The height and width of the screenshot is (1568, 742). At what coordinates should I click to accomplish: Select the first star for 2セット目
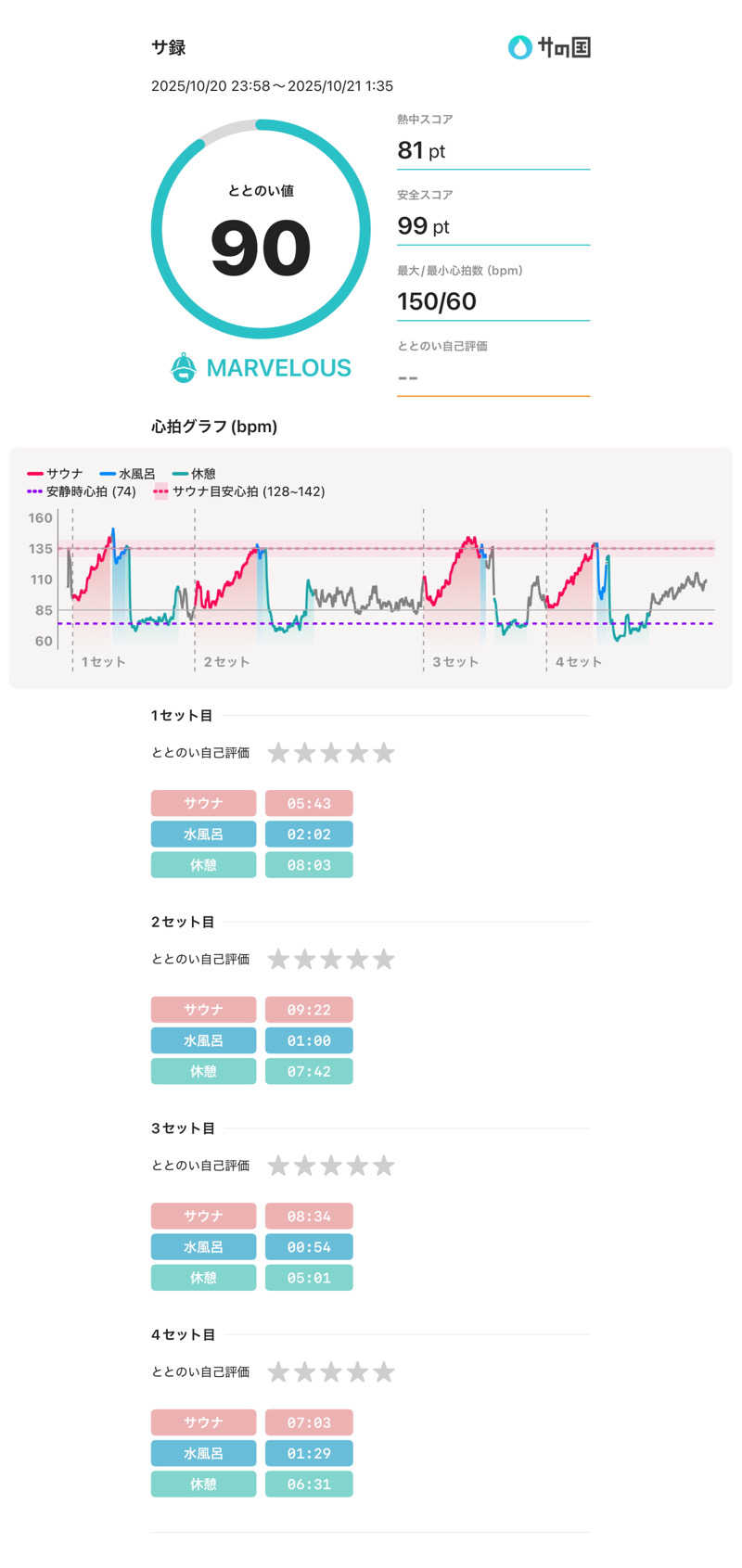278,960
